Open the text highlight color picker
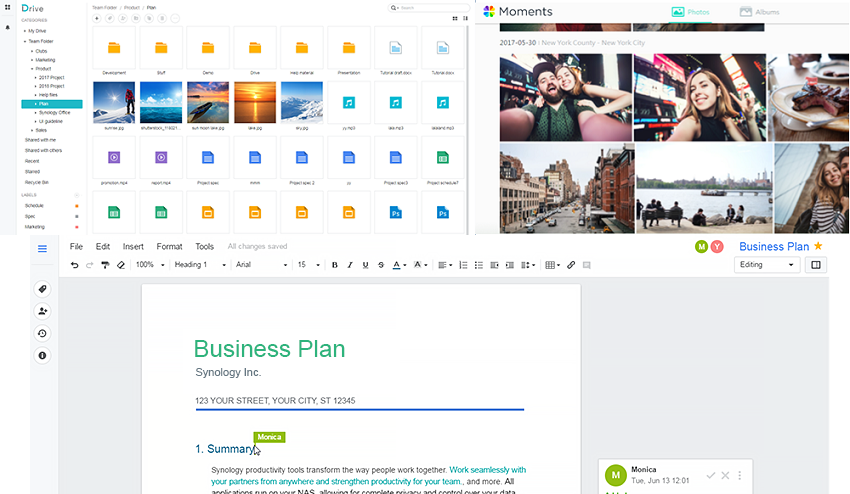Image resolution: width=850 pixels, height=494 pixels. (x=420, y=265)
